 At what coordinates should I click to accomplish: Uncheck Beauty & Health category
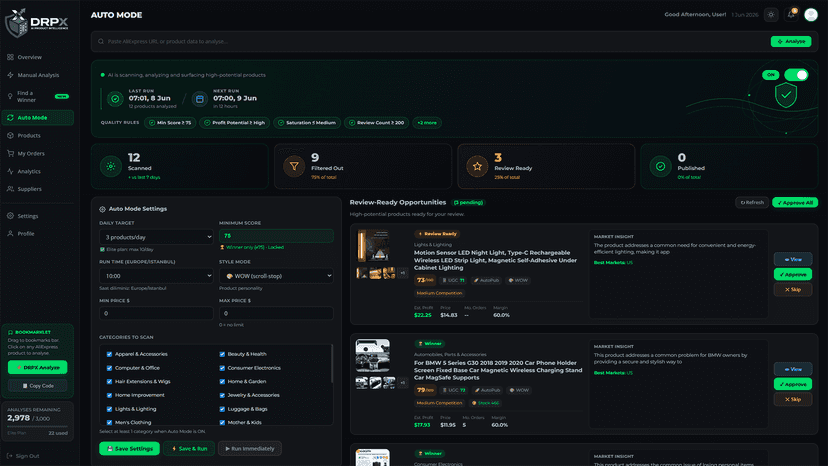[222, 355]
